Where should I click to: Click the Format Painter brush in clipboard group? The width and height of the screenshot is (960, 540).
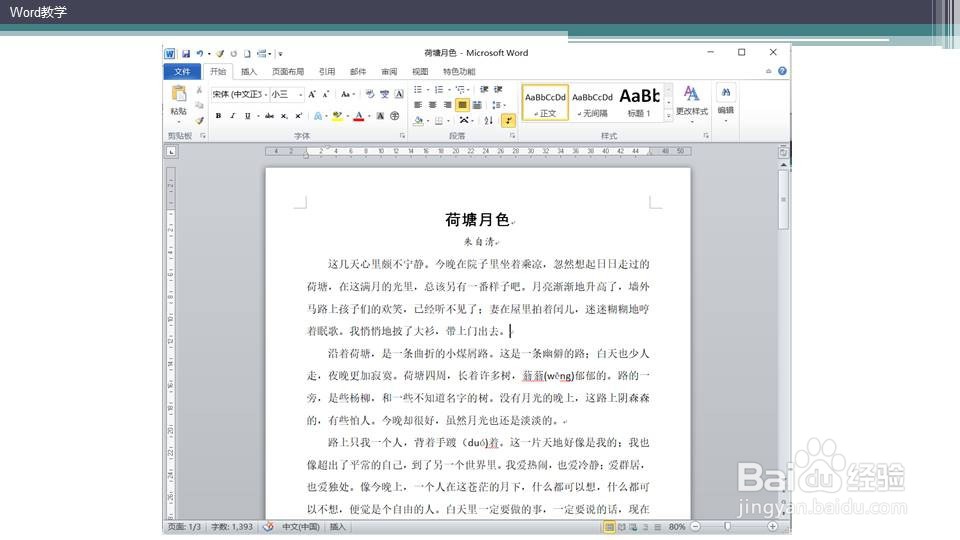[x=199, y=120]
